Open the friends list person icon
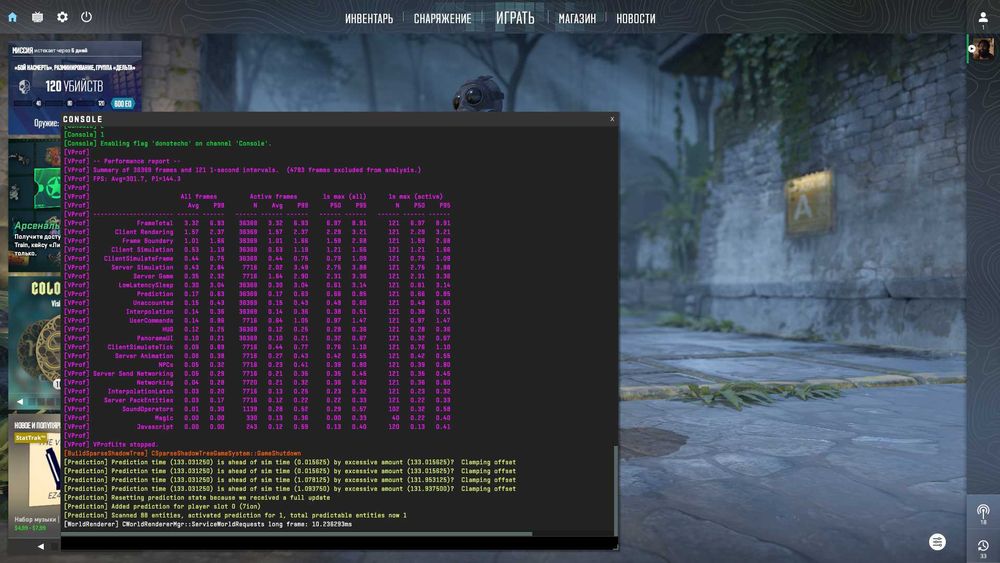The width and height of the screenshot is (1000, 563). coord(983,18)
